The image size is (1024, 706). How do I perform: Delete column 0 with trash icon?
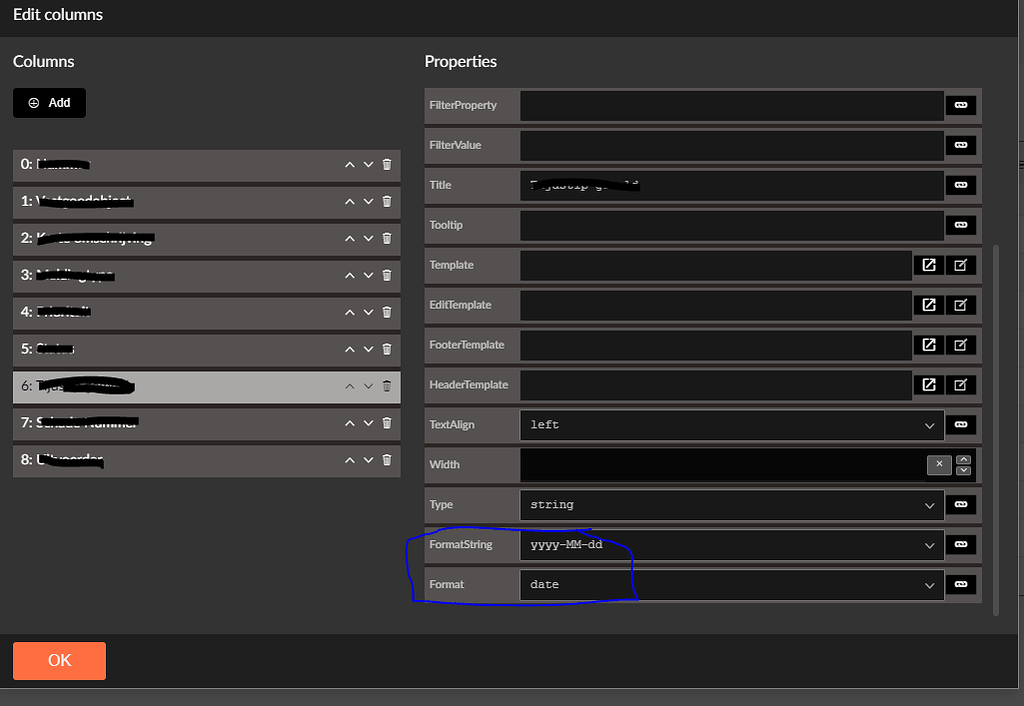tap(387, 165)
